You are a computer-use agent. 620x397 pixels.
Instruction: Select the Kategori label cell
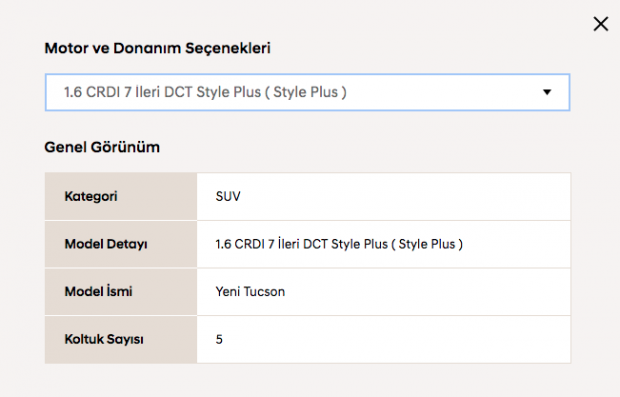(121, 196)
